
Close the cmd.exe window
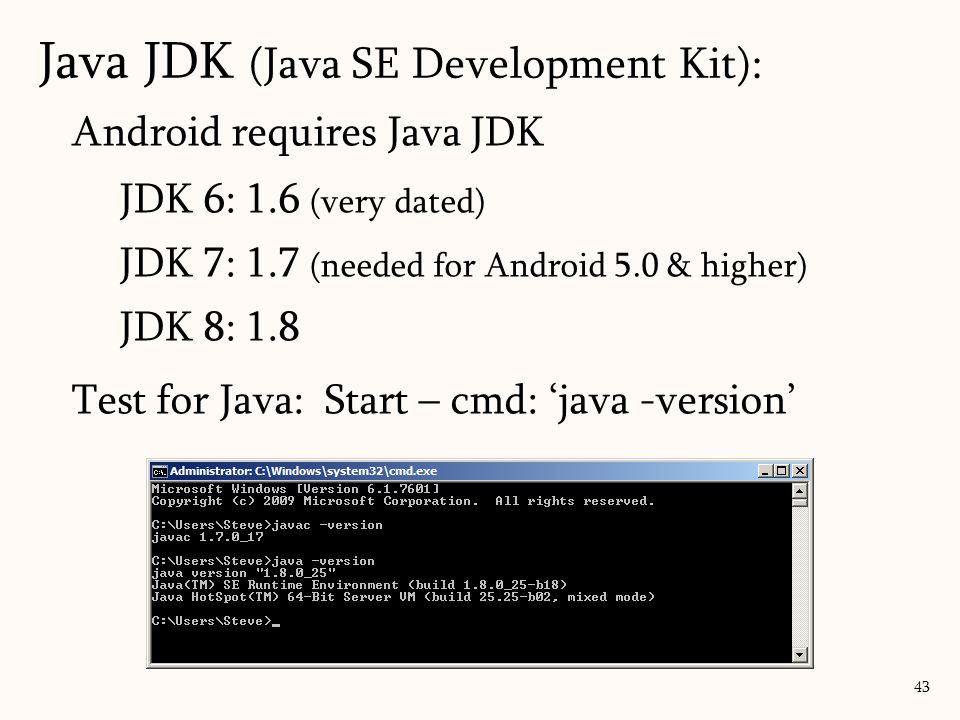(800, 471)
